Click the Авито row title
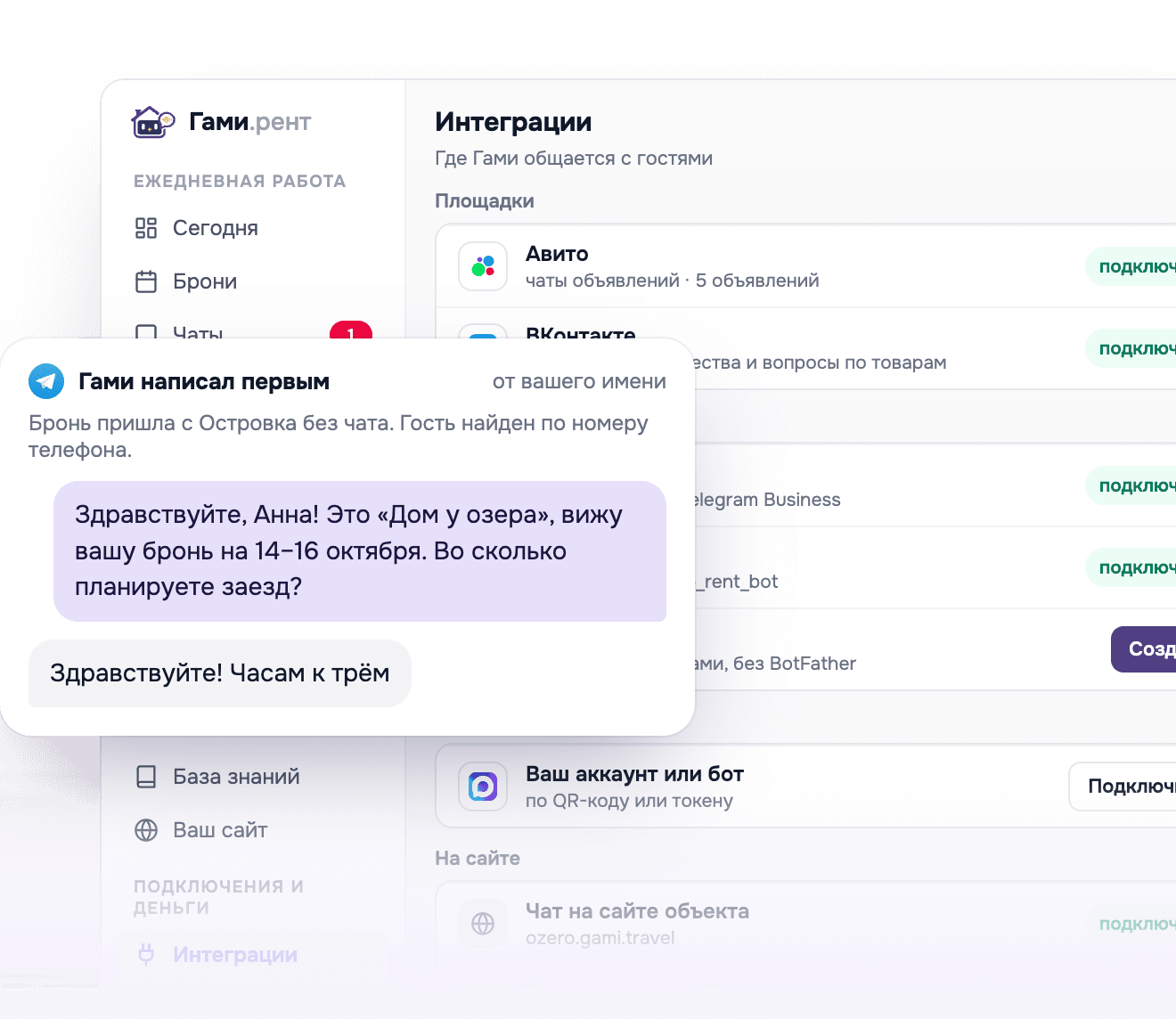Screen dimensions: 1176x1019 [557, 254]
